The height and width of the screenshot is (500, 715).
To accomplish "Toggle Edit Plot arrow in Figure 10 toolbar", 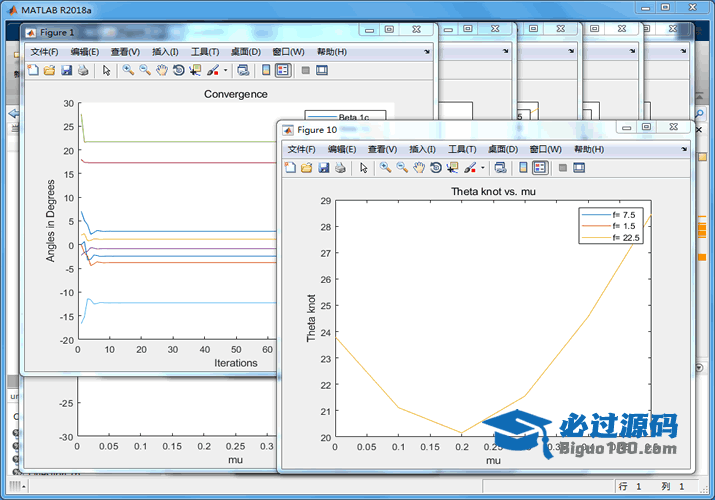I will coord(363,168).
